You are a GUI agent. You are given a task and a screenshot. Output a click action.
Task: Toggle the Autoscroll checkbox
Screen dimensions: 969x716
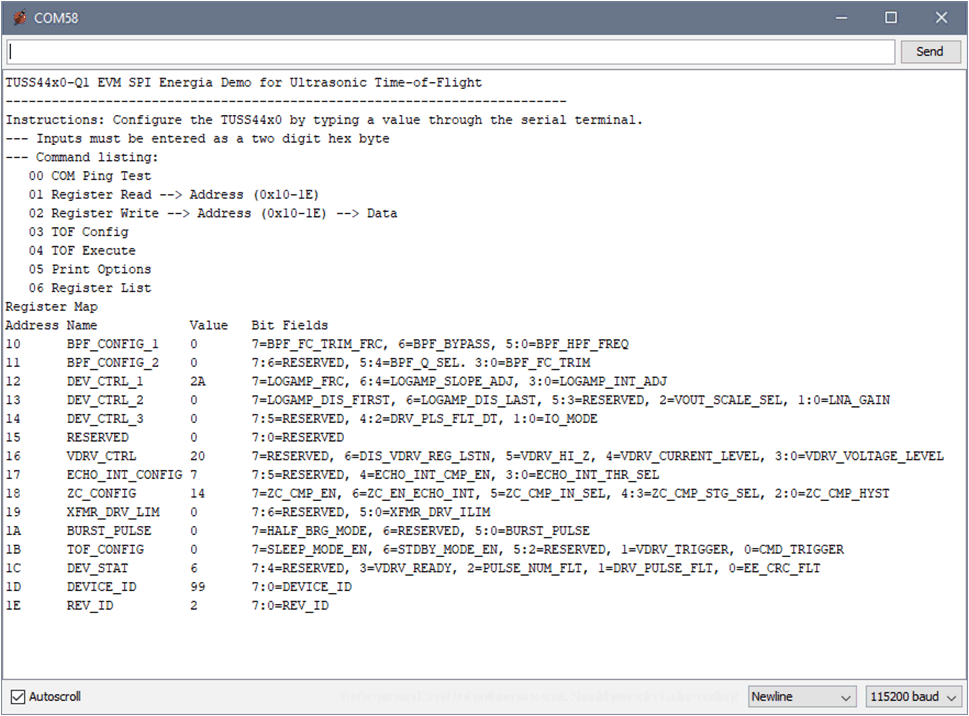18,696
